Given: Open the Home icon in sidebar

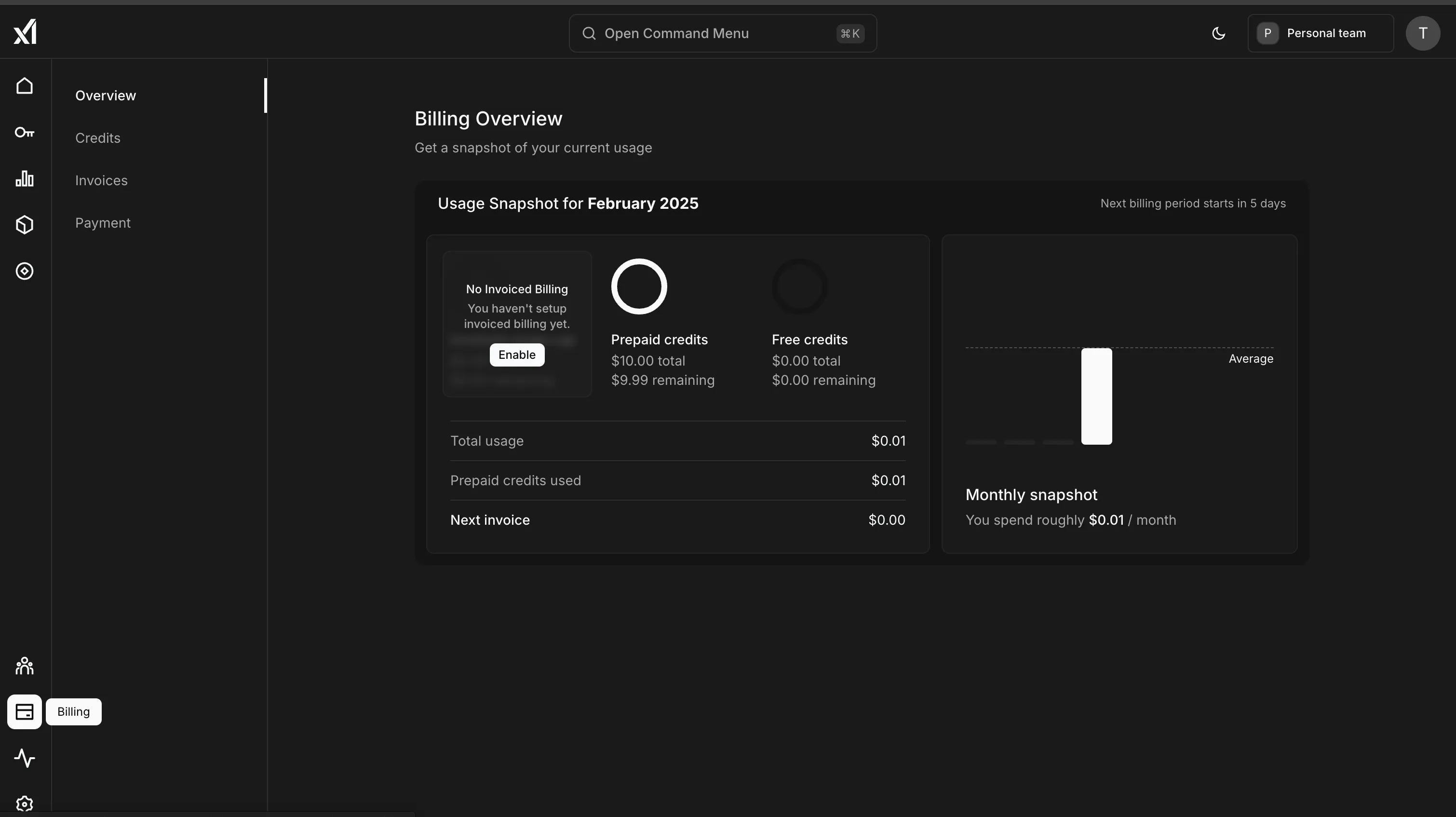Looking at the screenshot, I should [x=24, y=85].
